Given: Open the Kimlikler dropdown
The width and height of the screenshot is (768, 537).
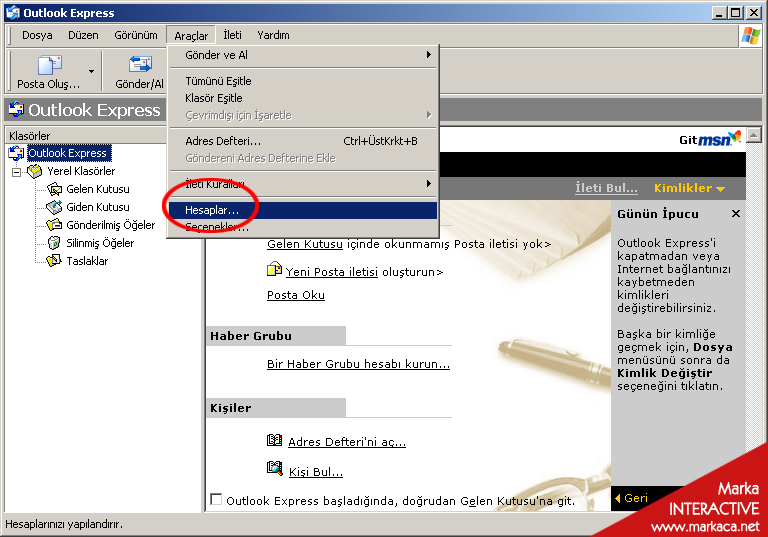Looking at the screenshot, I should pyautogui.click(x=689, y=188).
